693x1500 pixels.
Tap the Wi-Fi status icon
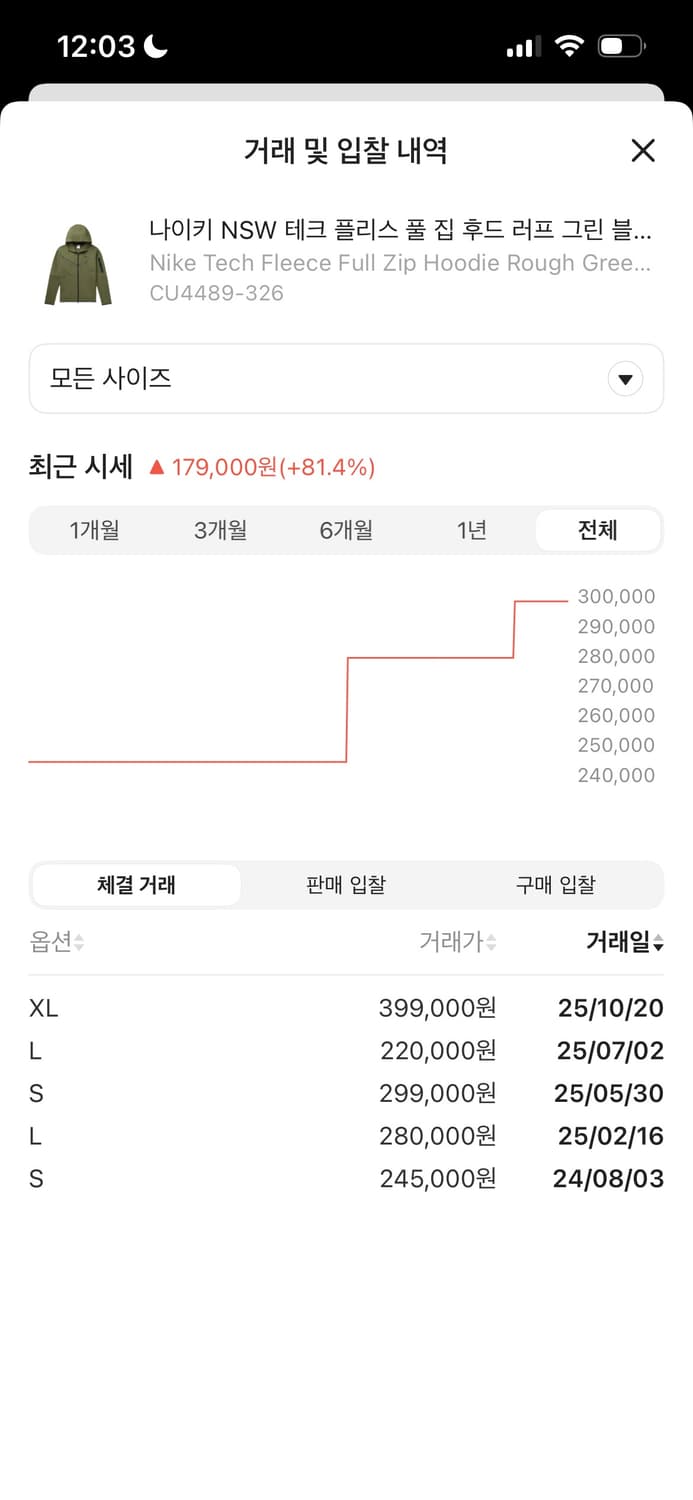click(569, 45)
